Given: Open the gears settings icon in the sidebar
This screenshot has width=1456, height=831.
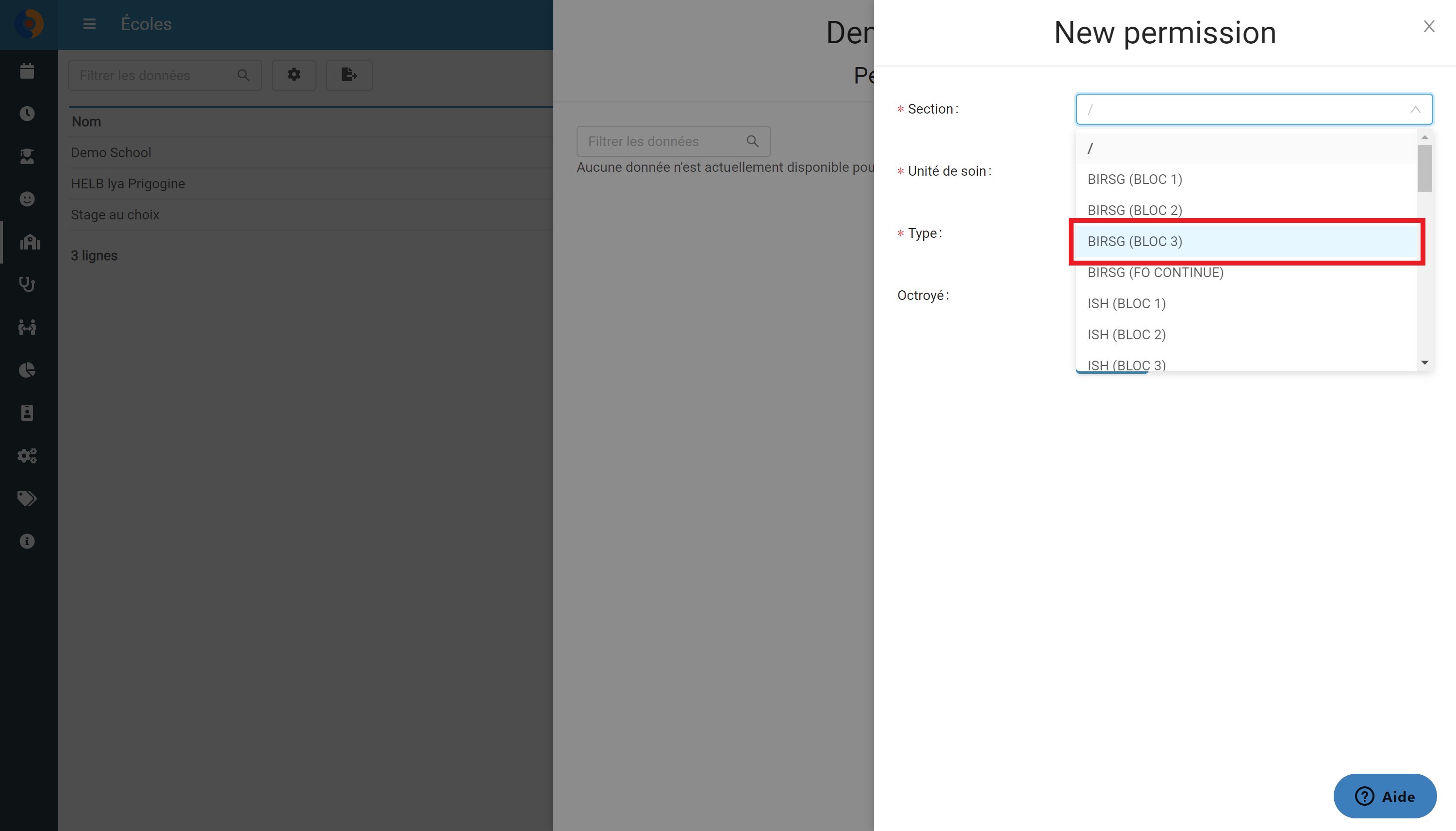Looking at the screenshot, I should (27, 455).
